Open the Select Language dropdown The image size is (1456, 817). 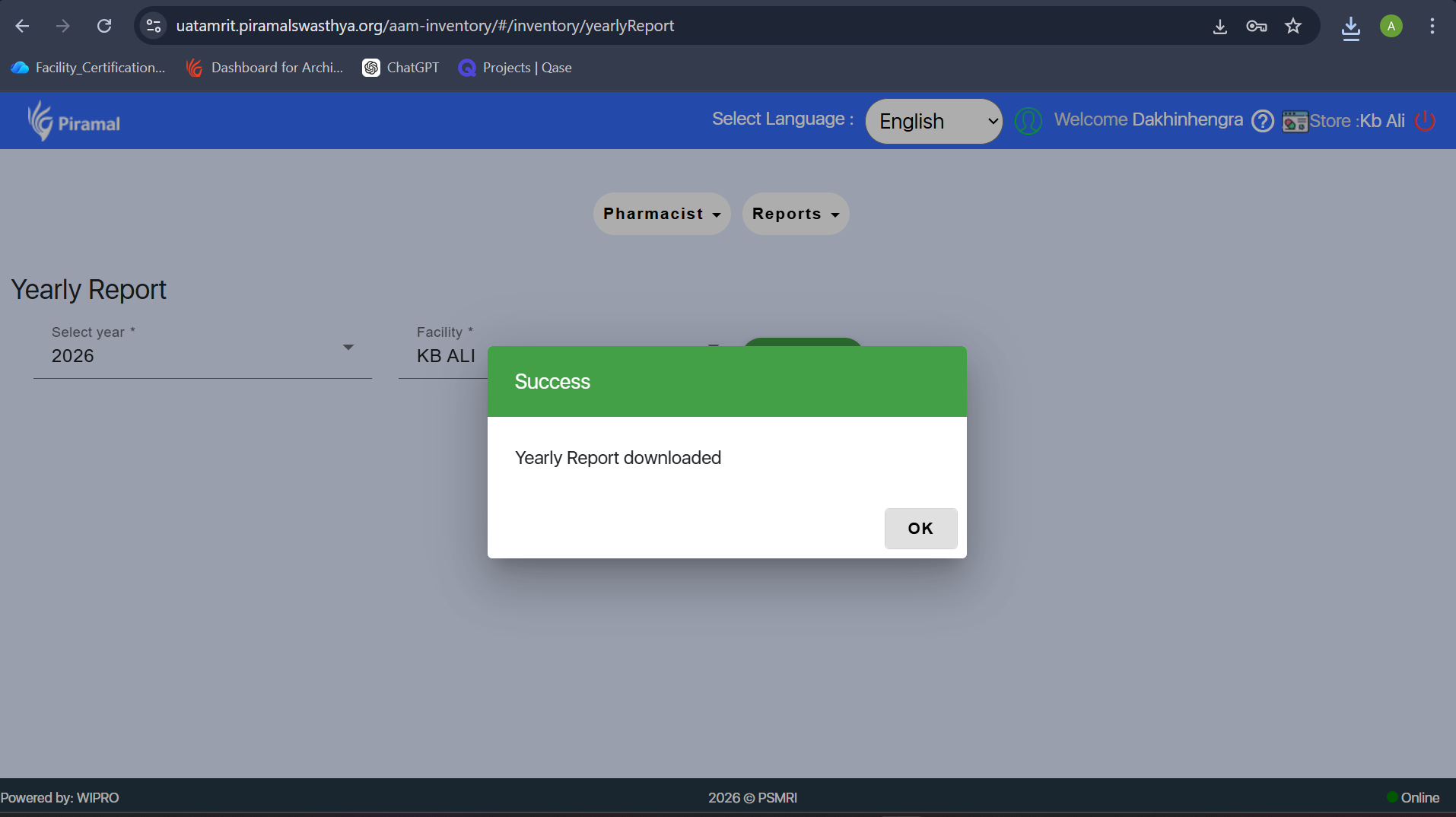point(933,122)
